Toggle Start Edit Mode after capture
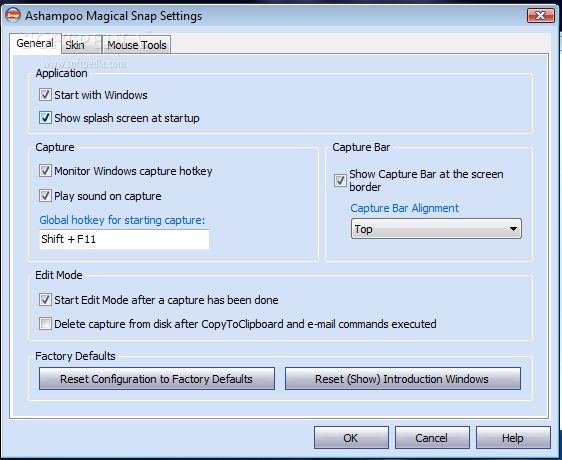562x460 pixels. point(45,300)
